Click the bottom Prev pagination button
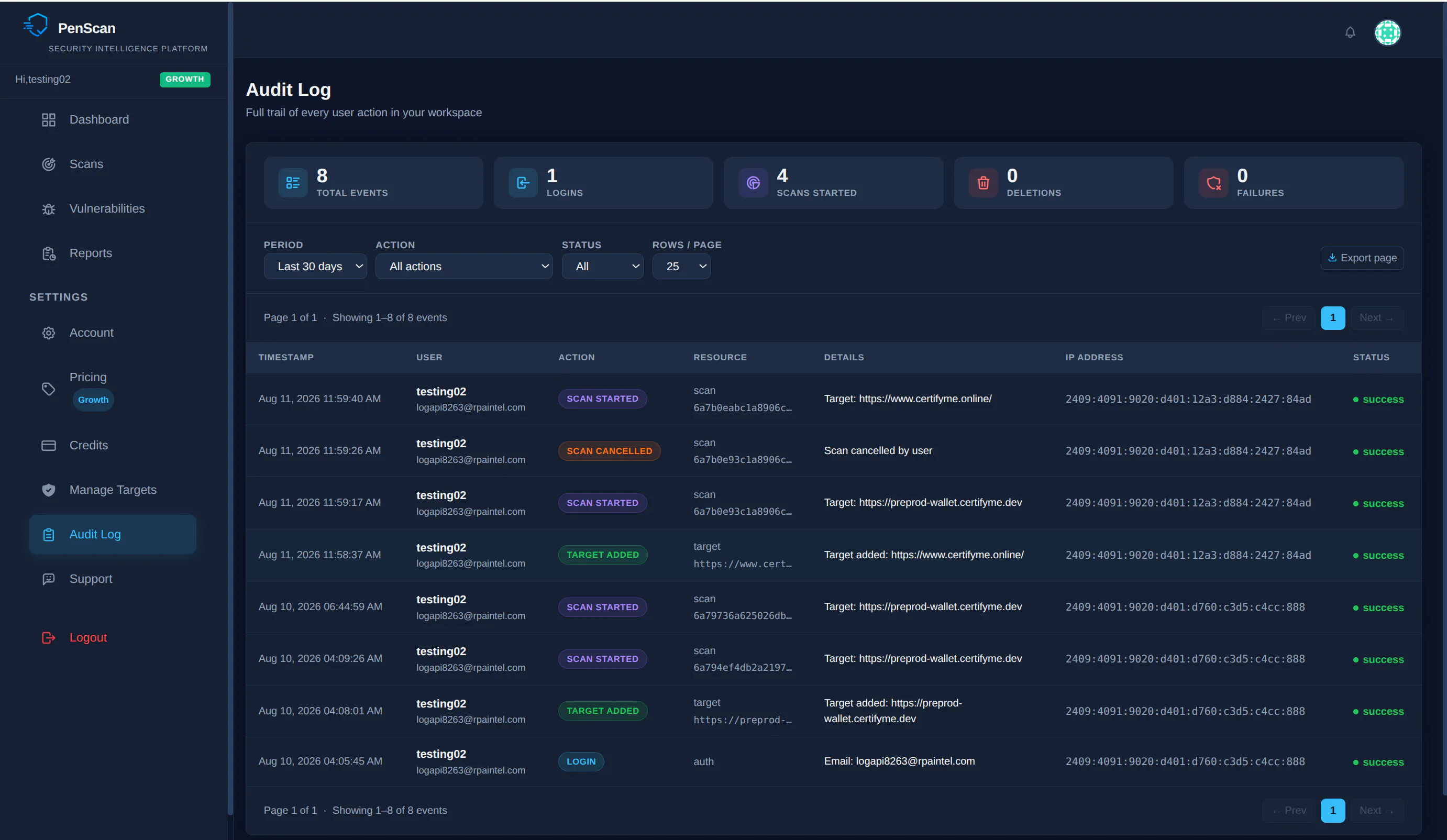Image resolution: width=1447 pixels, height=840 pixels. pos(1289,811)
